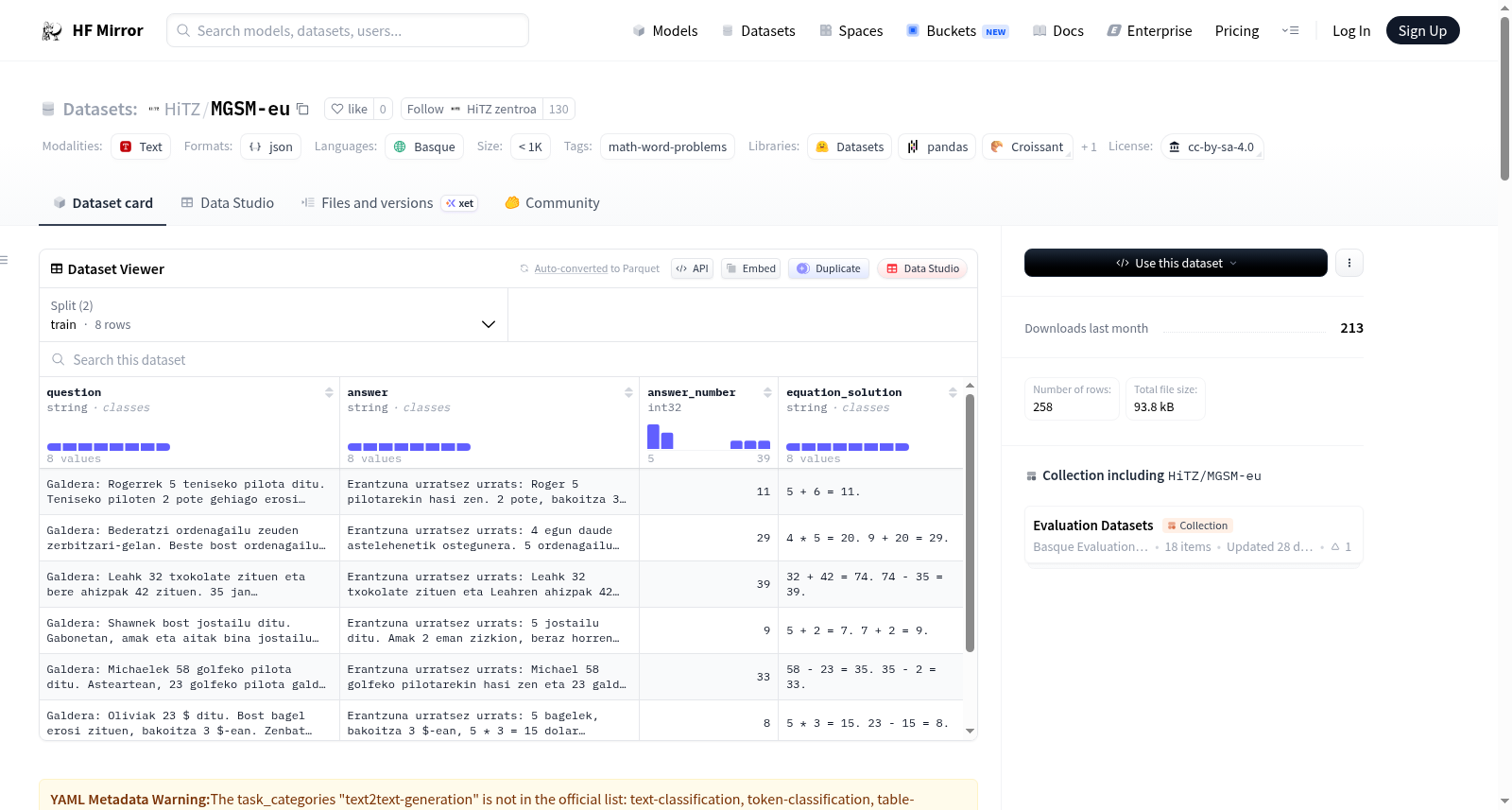Select row with answer number 11
The height and width of the screenshot is (810, 1512).
[501, 491]
